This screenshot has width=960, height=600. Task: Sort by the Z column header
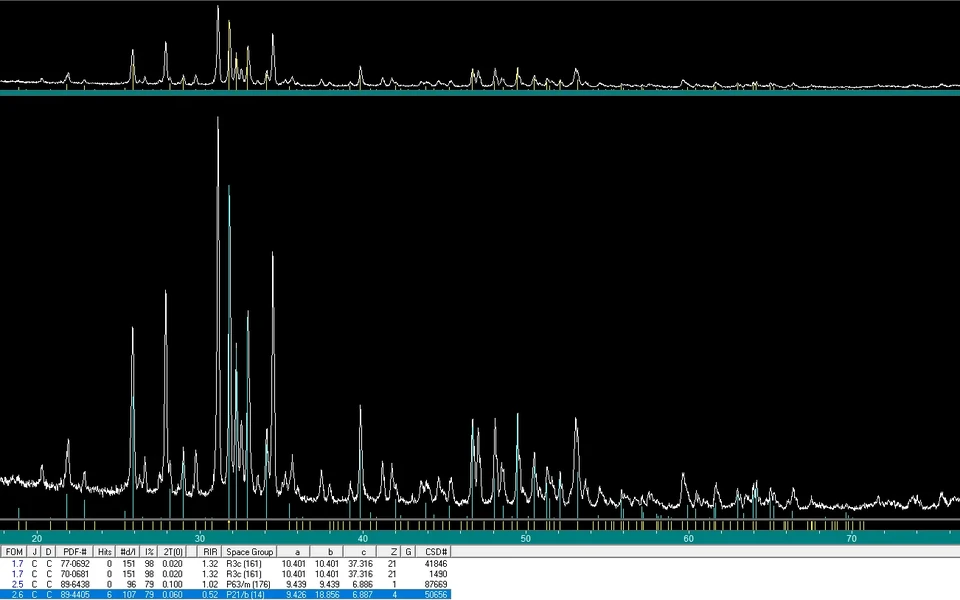point(394,552)
